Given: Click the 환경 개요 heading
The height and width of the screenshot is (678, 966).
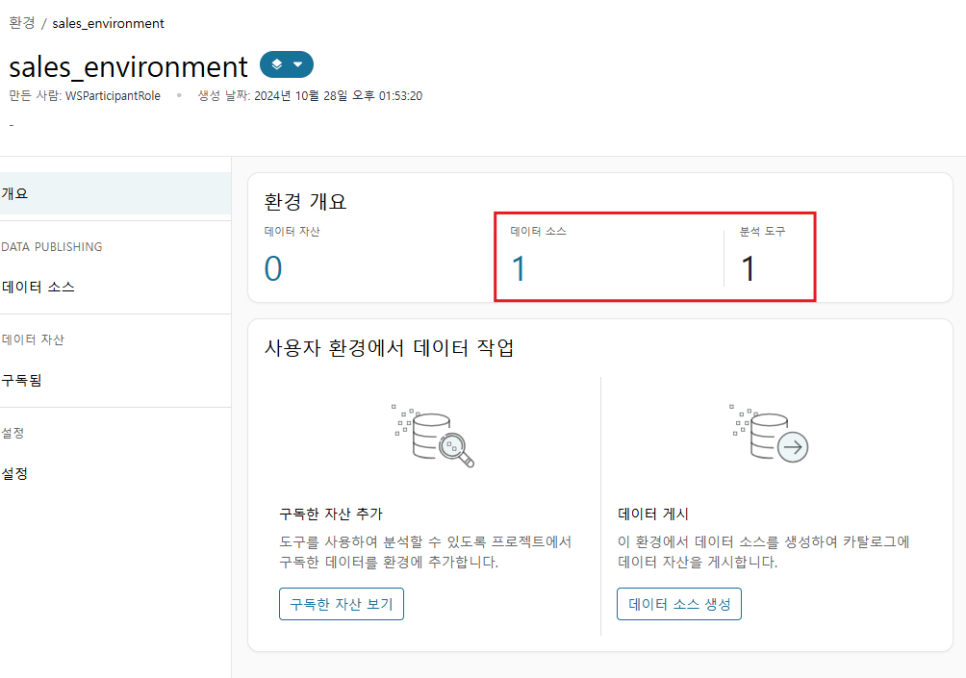Looking at the screenshot, I should pyautogui.click(x=305, y=201).
